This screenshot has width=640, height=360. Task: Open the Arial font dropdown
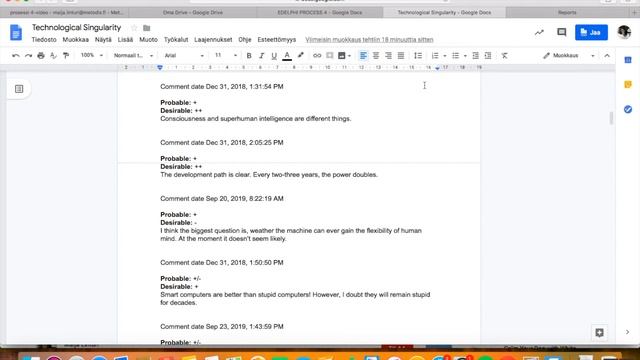click(x=184, y=56)
